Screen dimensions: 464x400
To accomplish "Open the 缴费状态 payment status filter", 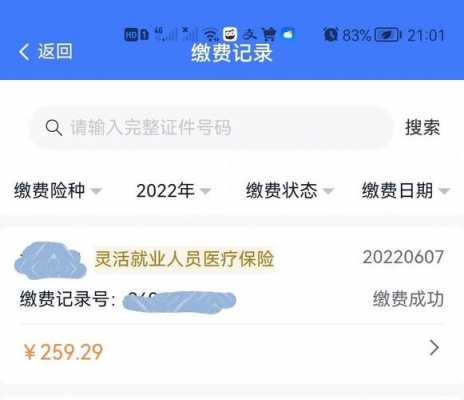I will pos(289,191).
